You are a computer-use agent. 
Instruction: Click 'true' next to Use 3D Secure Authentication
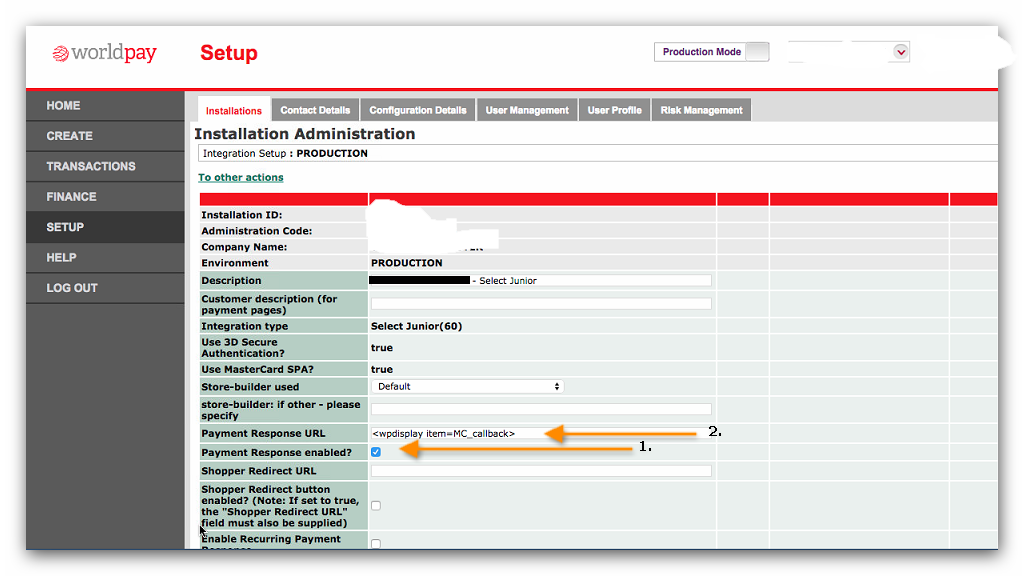click(382, 348)
